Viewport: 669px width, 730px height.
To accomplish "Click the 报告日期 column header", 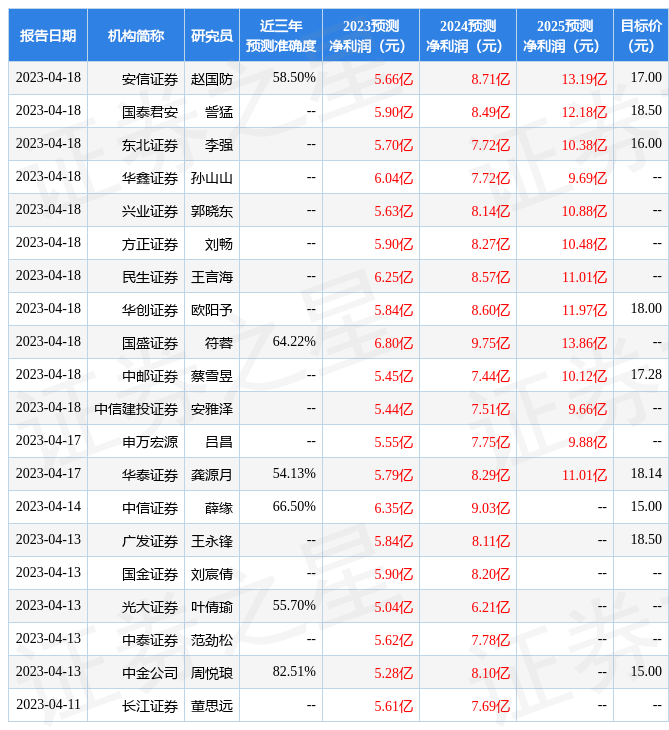I will coord(48,36).
